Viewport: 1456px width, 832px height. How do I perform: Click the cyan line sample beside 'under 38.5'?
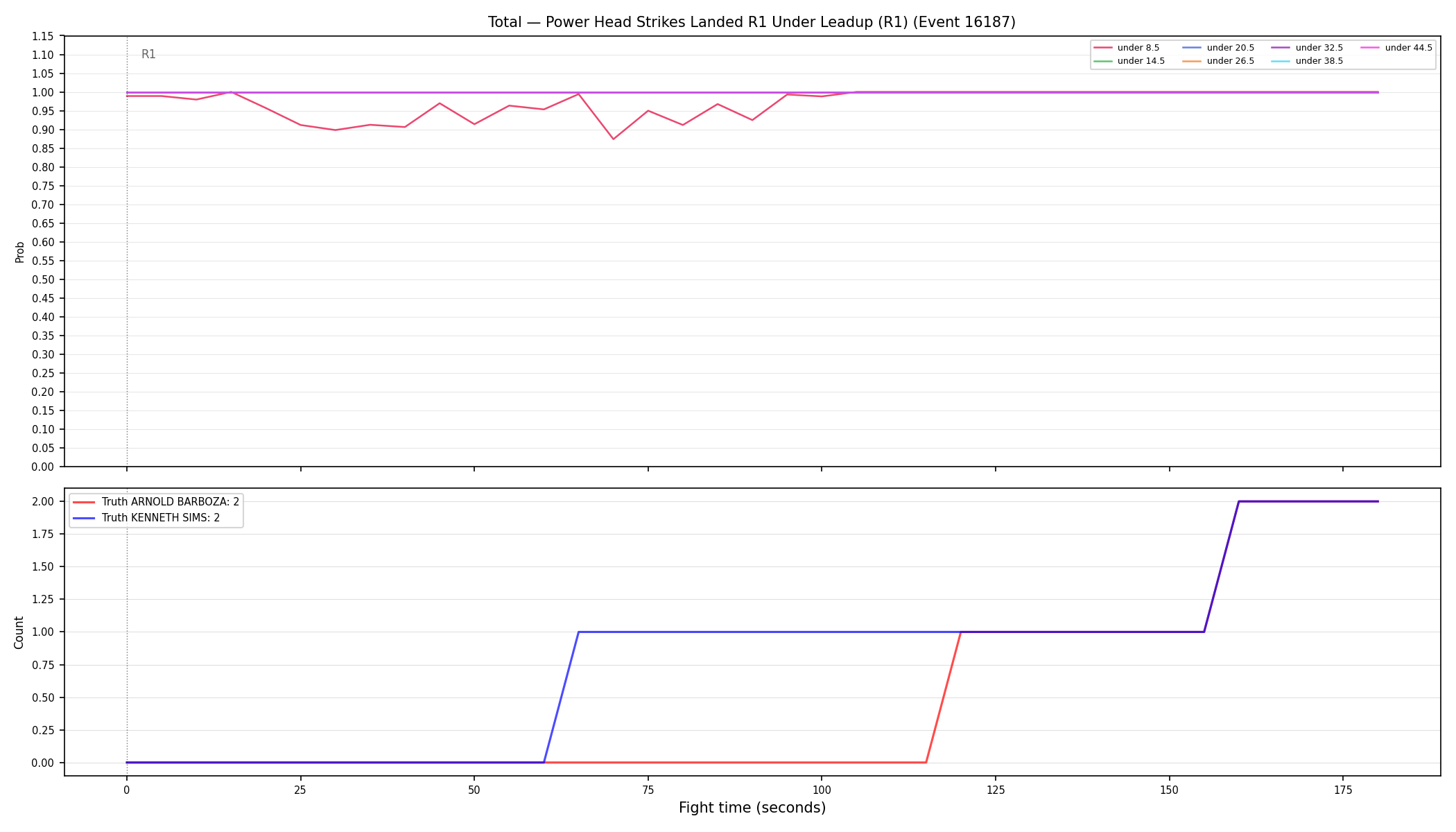(1281, 61)
